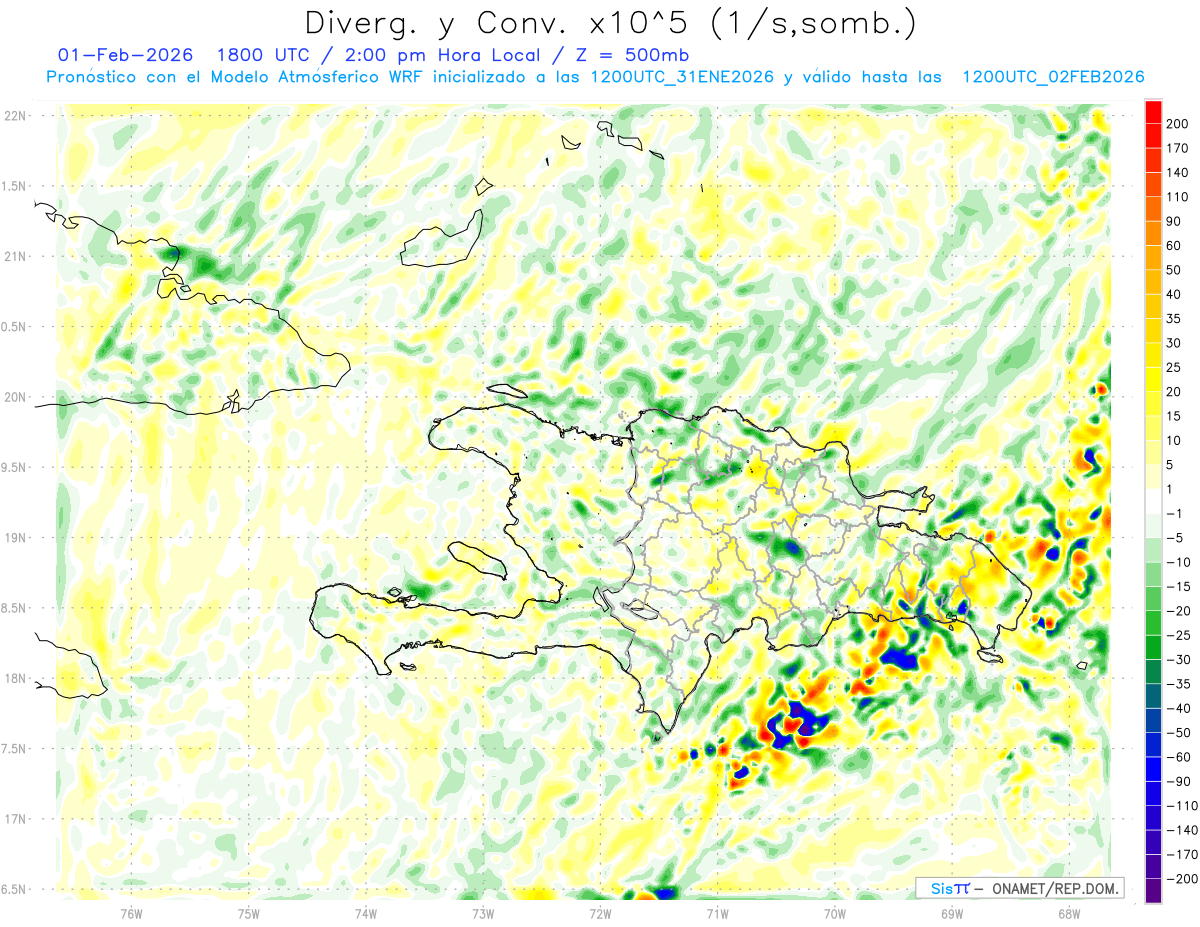Click the '72W' longitude label
The height and width of the screenshot is (927, 1200).
pos(600,912)
